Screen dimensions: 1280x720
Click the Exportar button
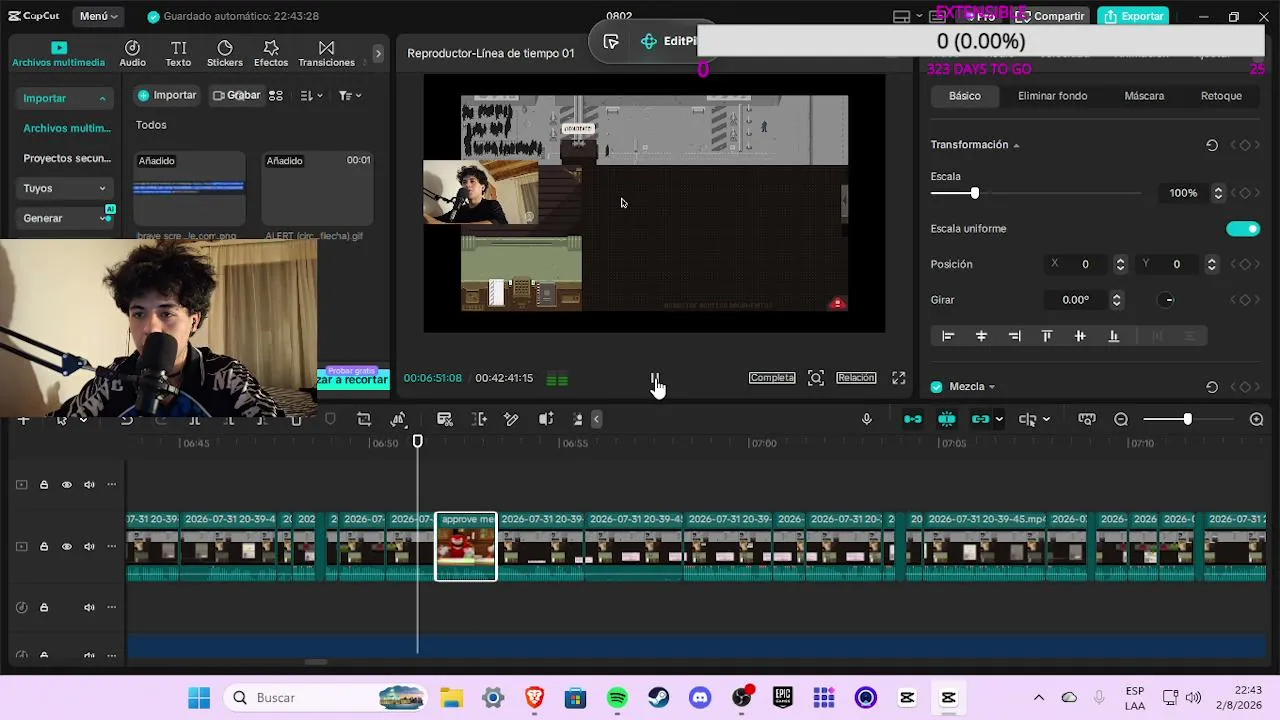pos(1134,16)
